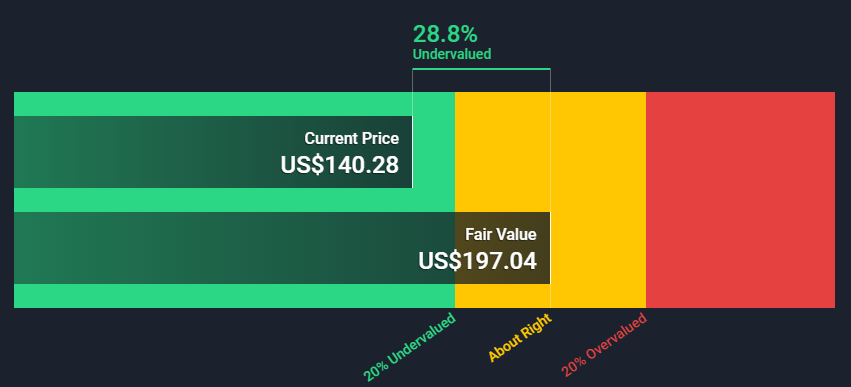Click the Undervalued label below 28.8%
This screenshot has width=851, height=387.
(x=452, y=54)
